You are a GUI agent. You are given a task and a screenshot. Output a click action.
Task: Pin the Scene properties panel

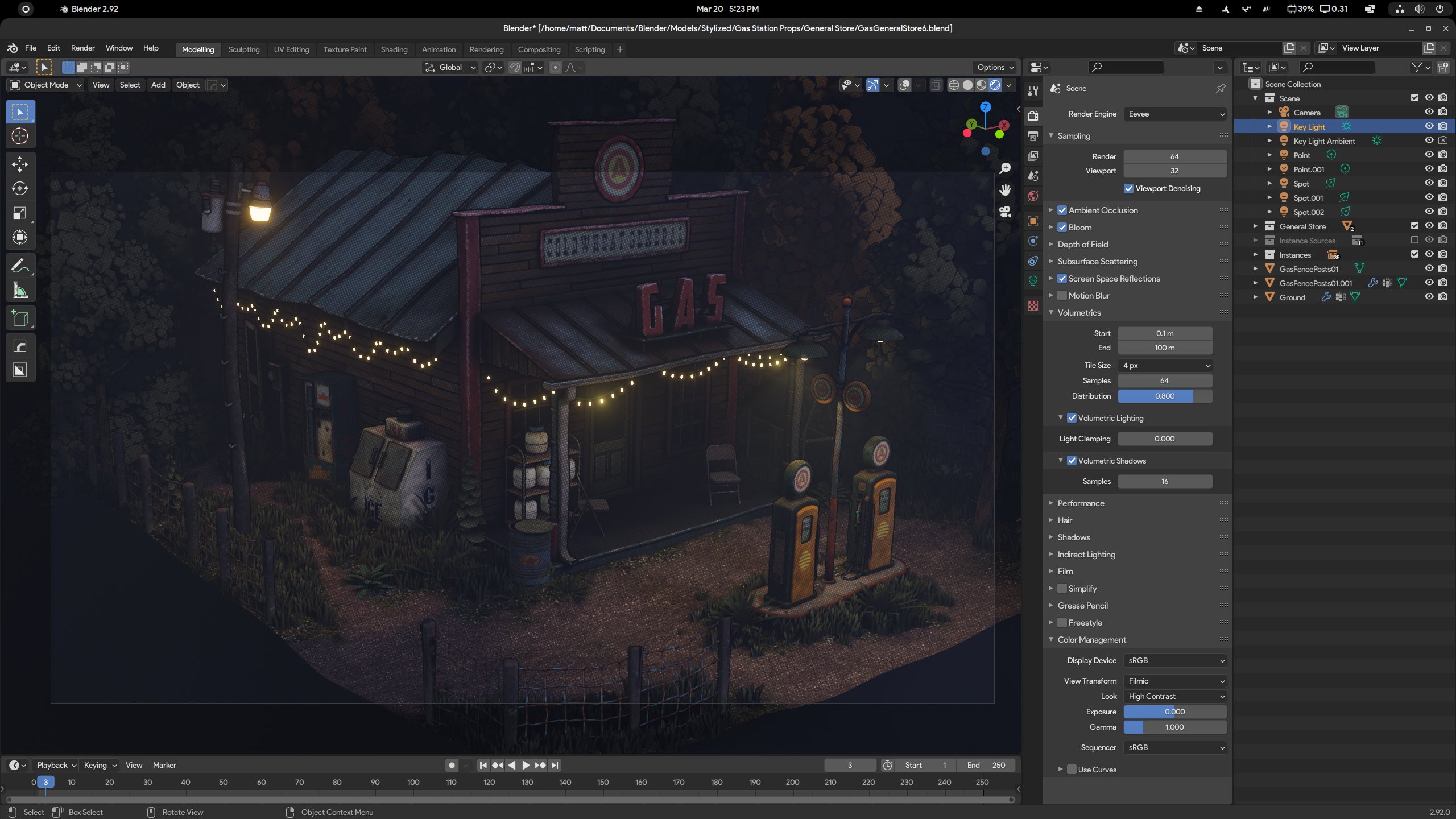1221,89
